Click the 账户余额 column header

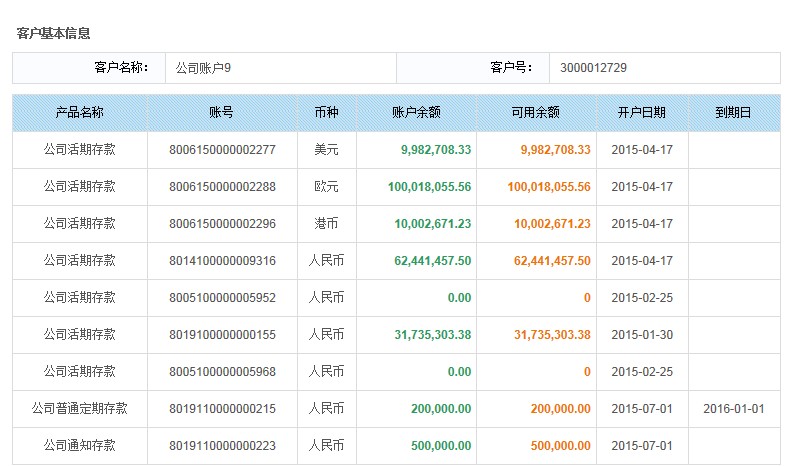416,112
